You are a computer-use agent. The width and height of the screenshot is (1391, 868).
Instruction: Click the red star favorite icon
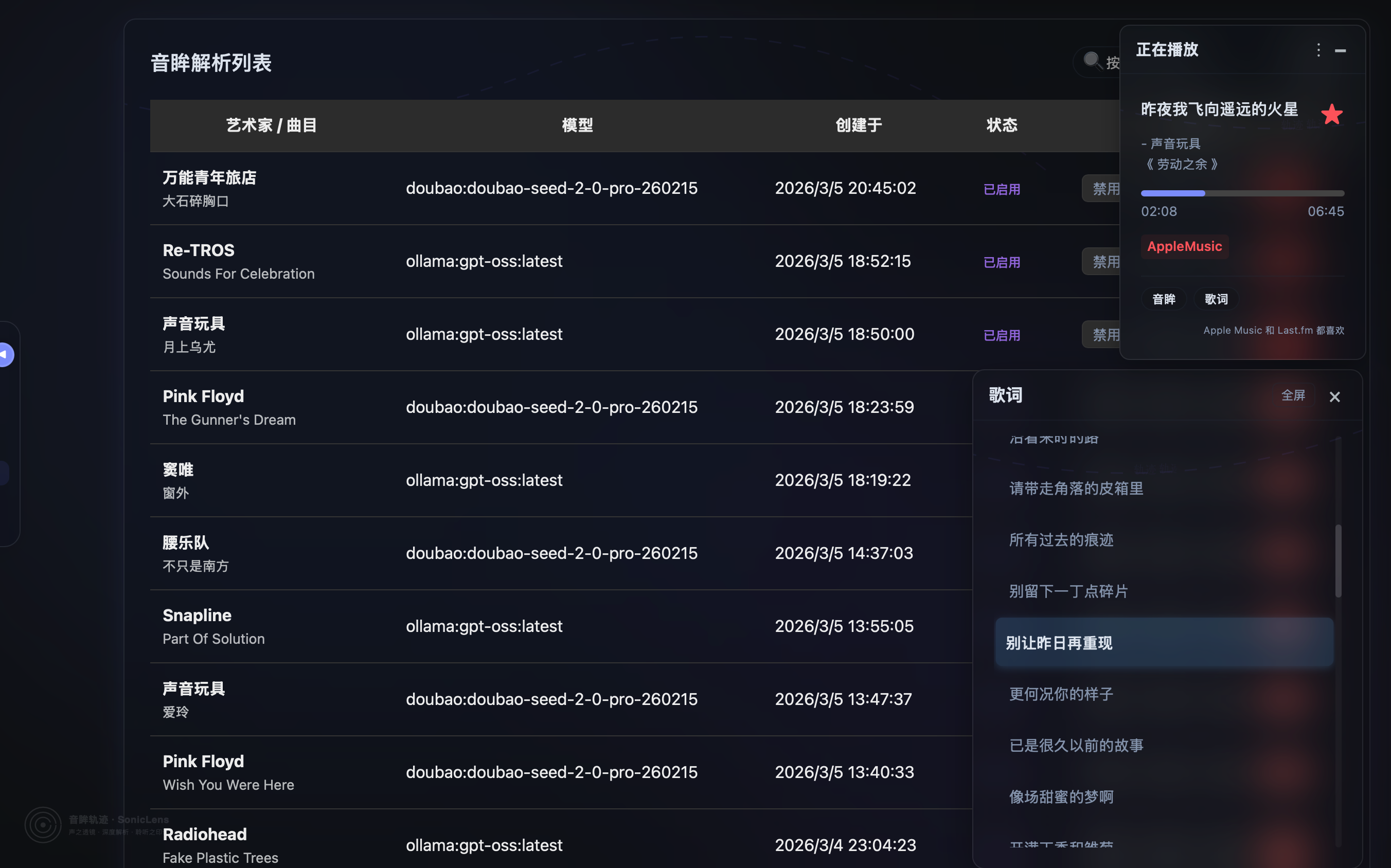[x=1331, y=114]
